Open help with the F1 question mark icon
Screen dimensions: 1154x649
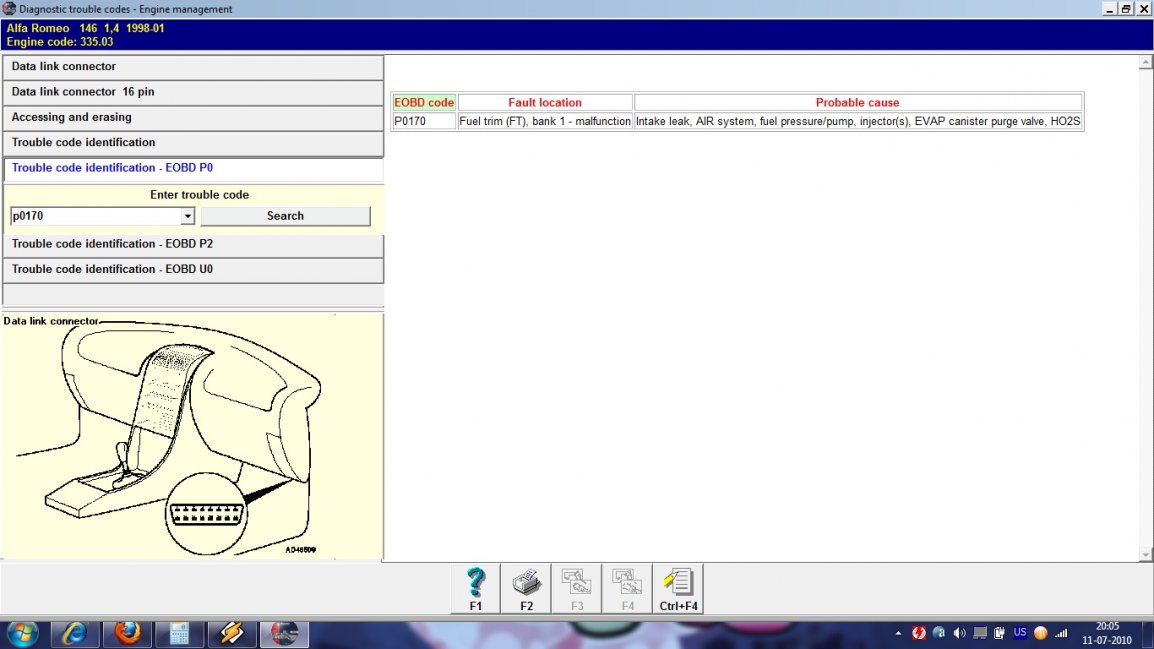(x=476, y=588)
